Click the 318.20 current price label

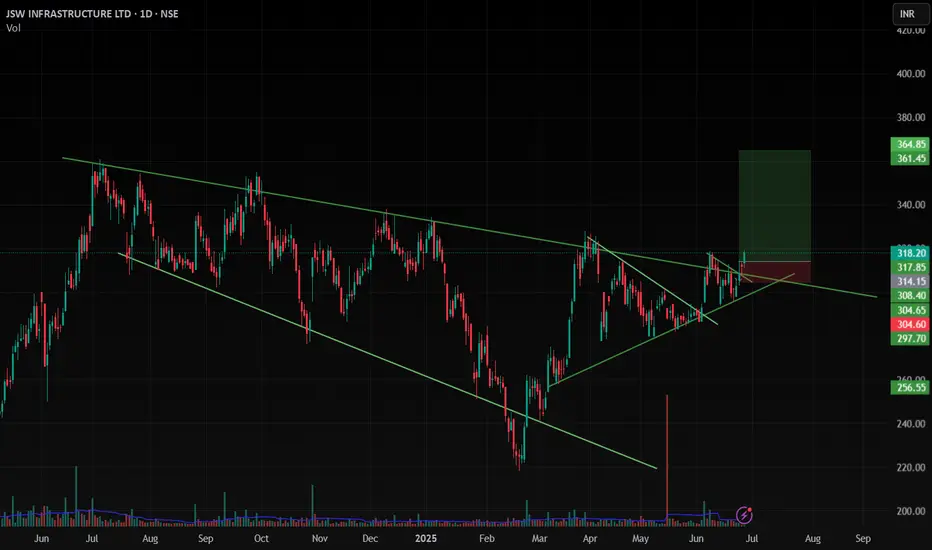pyautogui.click(x=910, y=253)
